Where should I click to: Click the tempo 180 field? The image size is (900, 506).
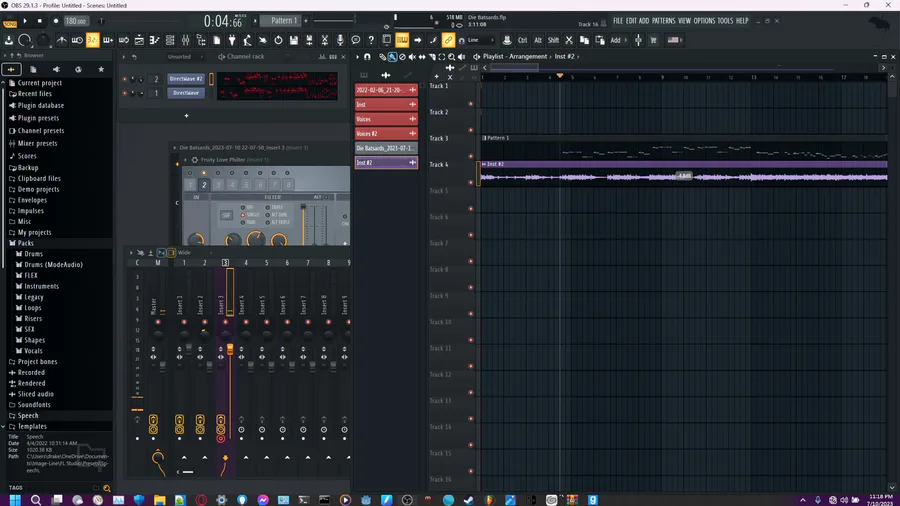click(76, 21)
